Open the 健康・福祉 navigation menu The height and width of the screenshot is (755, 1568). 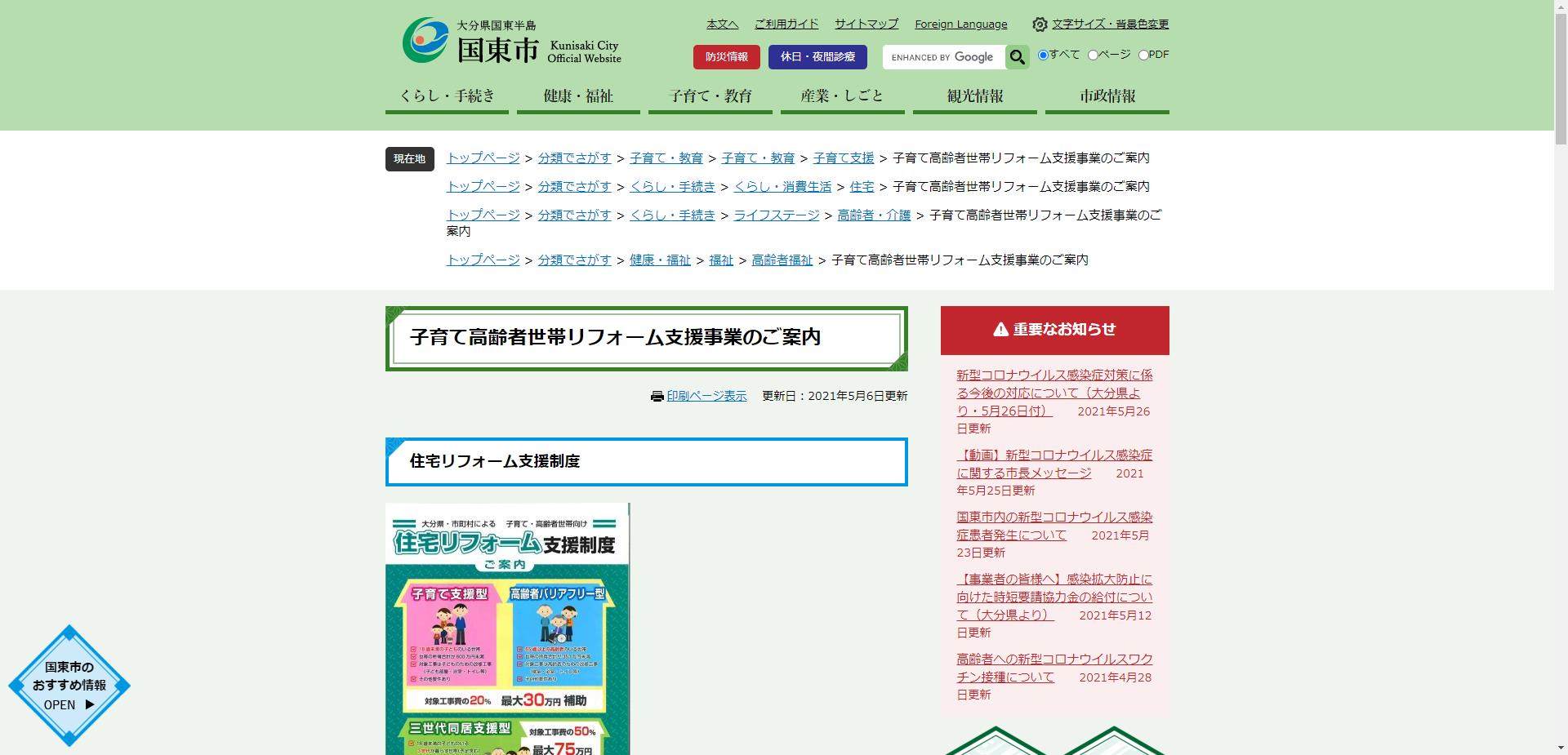[577, 95]
